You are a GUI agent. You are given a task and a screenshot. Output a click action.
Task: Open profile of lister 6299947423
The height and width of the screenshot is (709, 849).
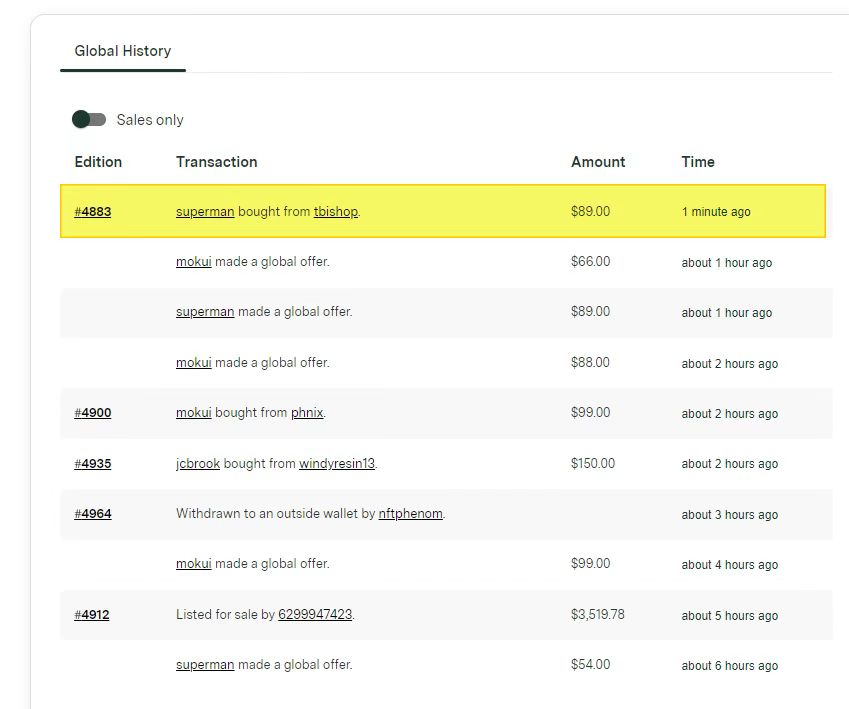point(315,615)
